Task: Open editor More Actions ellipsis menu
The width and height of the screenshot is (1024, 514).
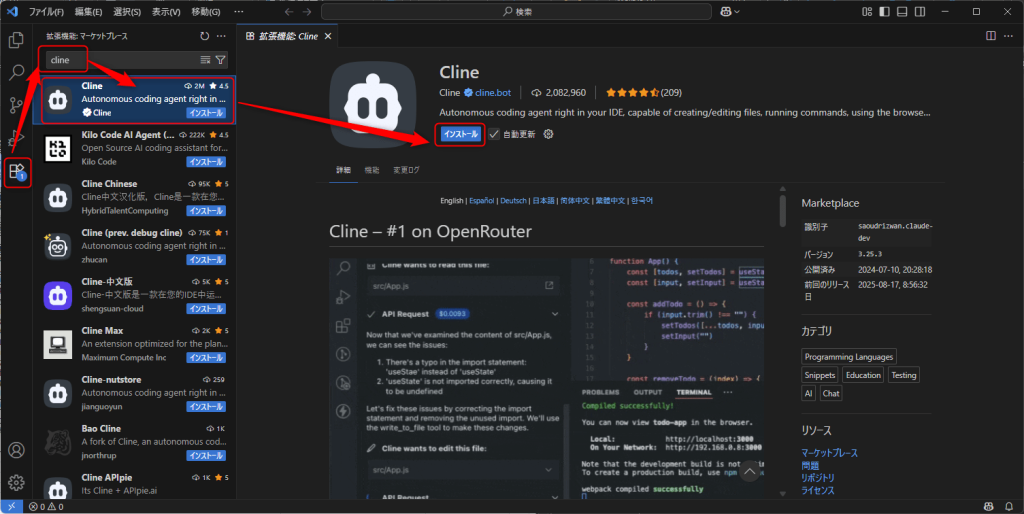Action: [1009, 36]
